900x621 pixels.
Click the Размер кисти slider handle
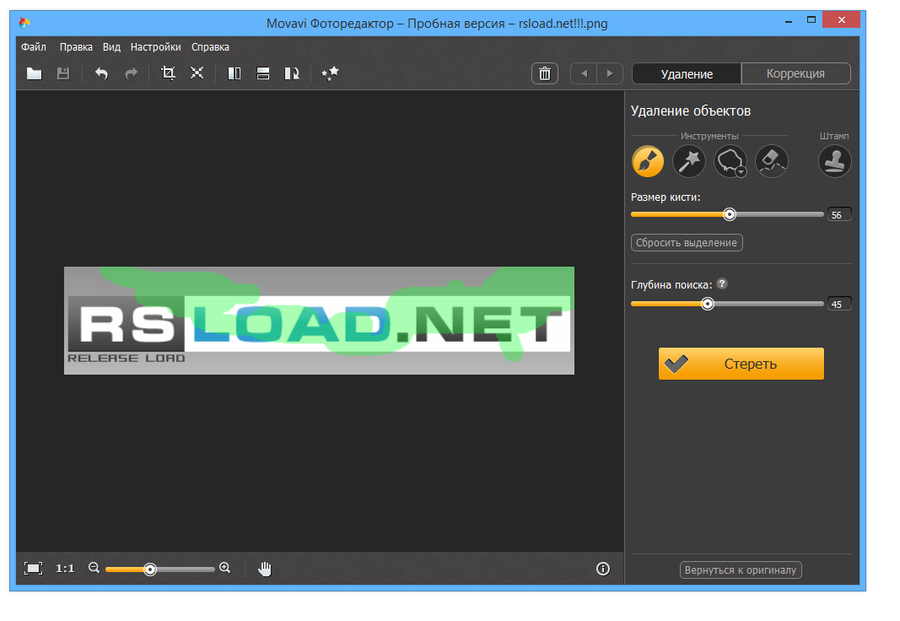(x=729, y=215)
